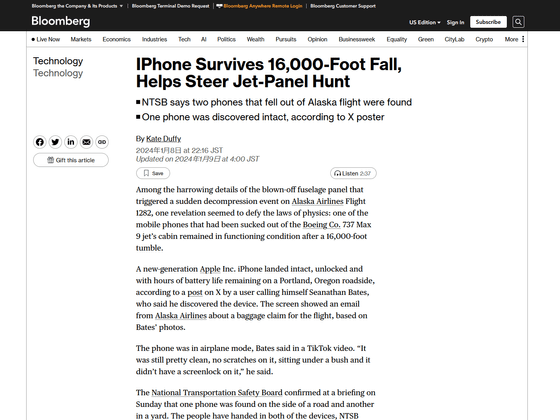Open Bloomberg Terminal Demo Request

pyautogui.click(x=170, y=6)
